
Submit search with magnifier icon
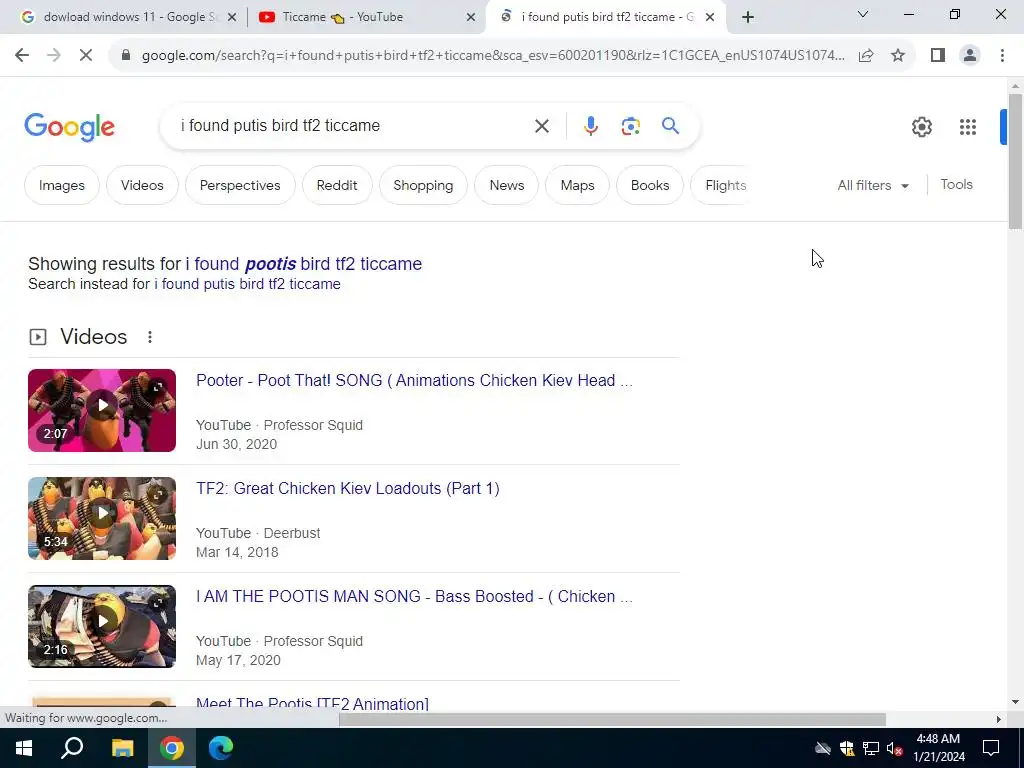tap(670, 125)
